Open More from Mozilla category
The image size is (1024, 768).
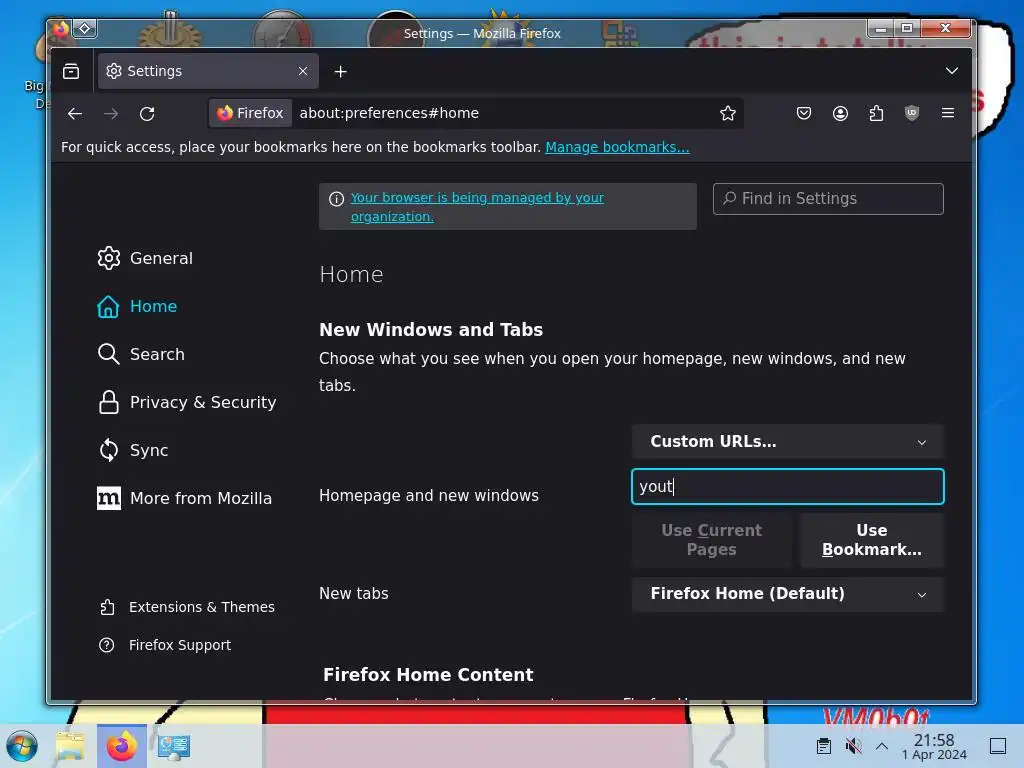tap(184, 498)
